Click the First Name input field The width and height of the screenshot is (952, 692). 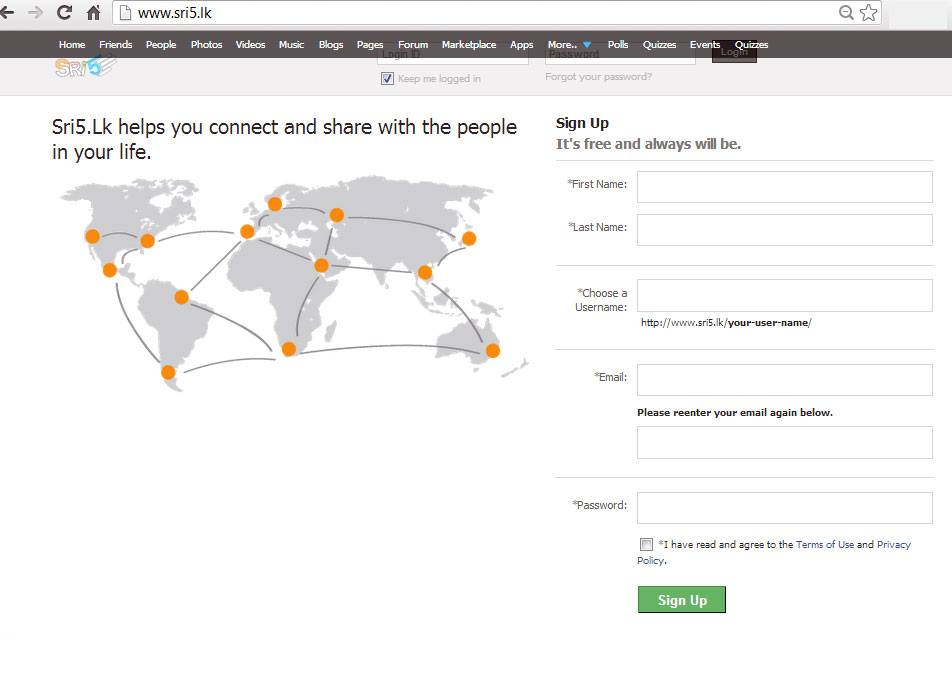point(784,187)
